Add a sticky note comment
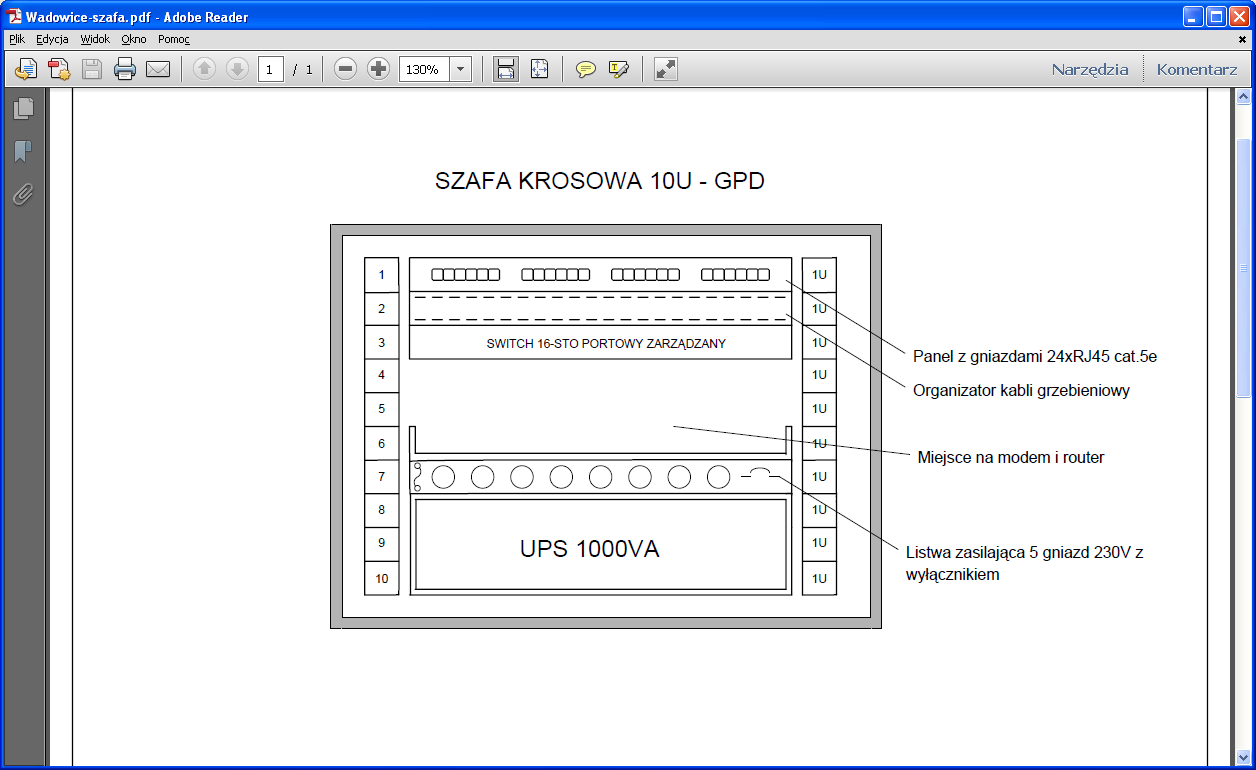The width and height of the screenshot is (1256, 770). [586, 69]
